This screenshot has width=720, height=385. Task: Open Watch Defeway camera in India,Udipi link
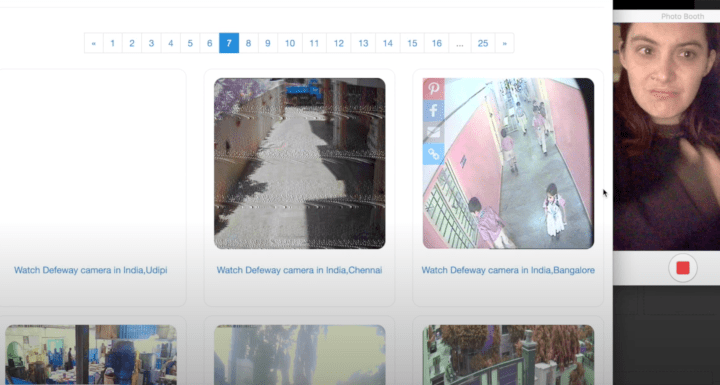coord(90,270)
